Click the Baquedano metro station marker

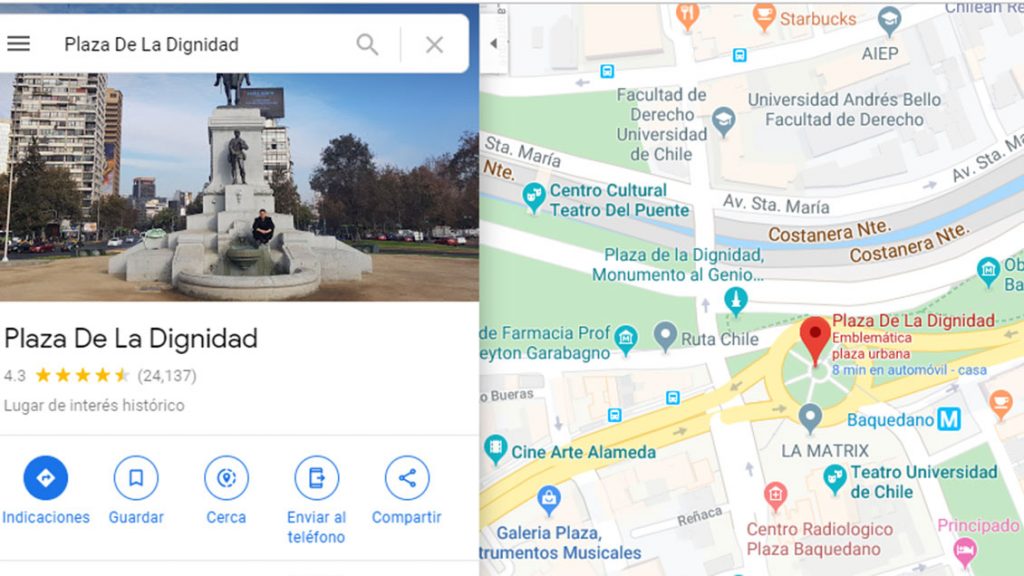tap(949, 419)
